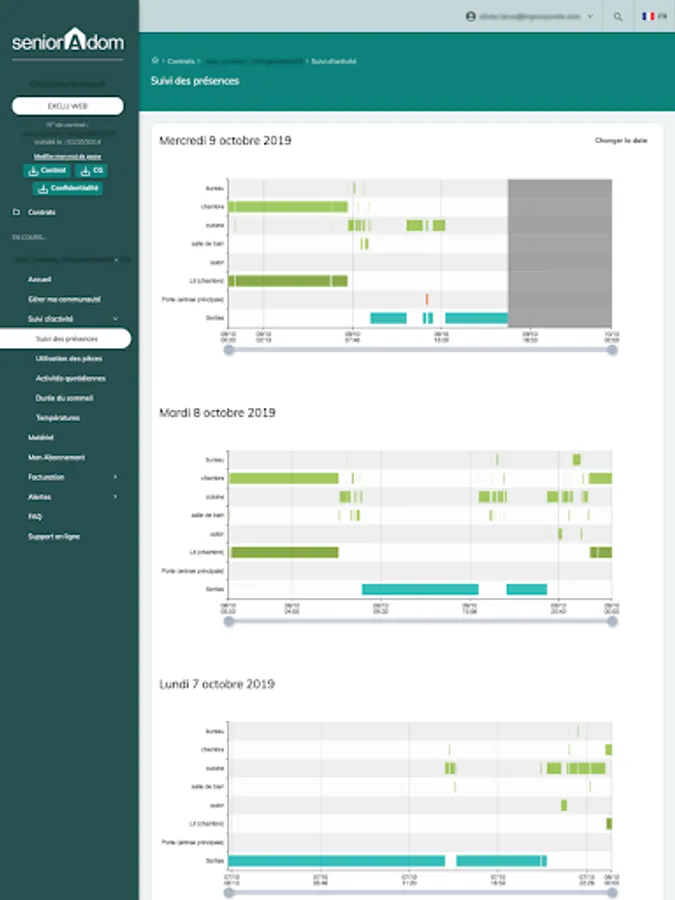Open Durée du sommeil page
Screen dimensions: 675x900
(64, 398)
